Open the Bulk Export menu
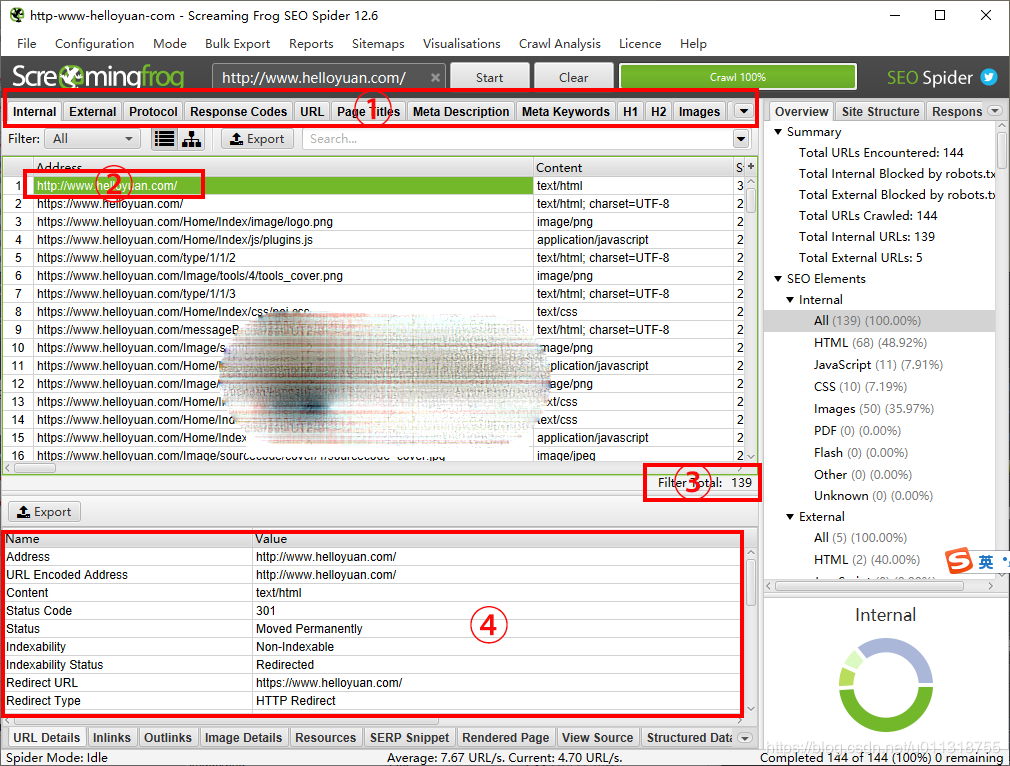The height and width of the screenshot is (766, 1010). tap(238, 43)
